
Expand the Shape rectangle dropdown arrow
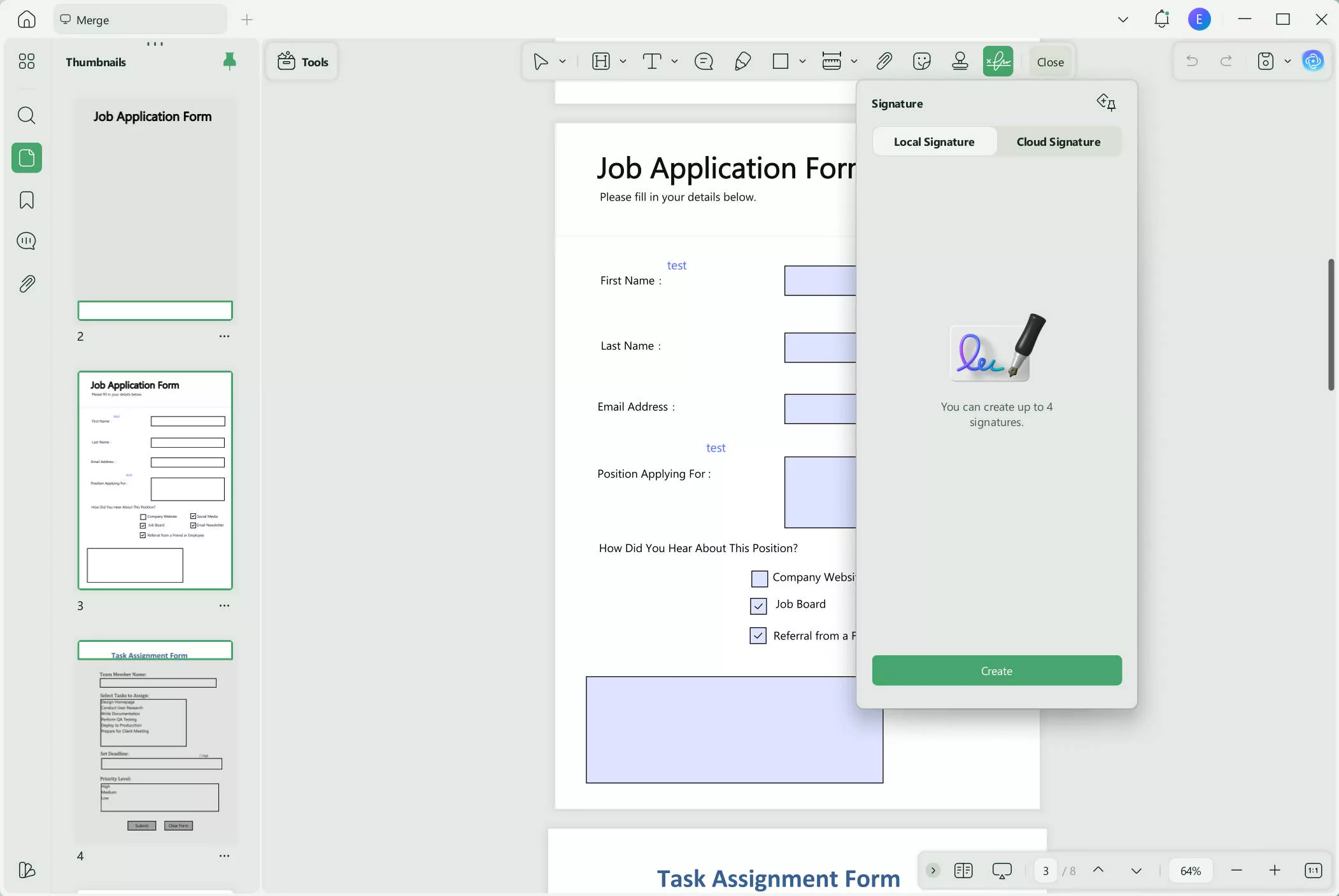[802, 62]
